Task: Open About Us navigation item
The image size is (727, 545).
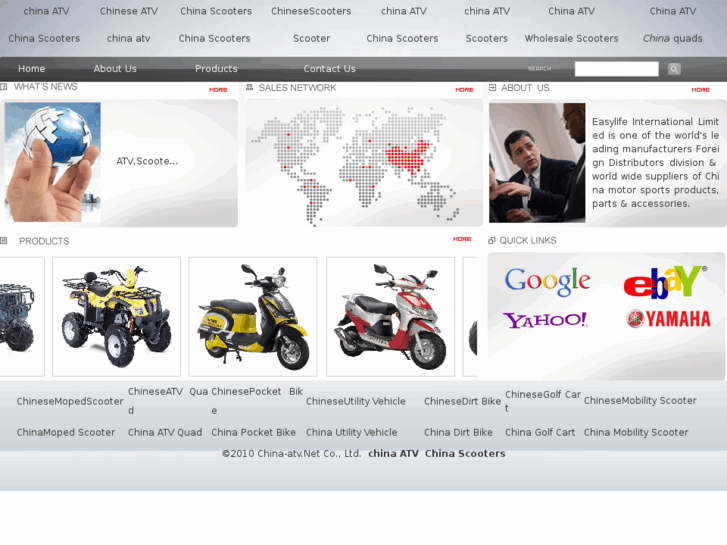Action: 115,69
